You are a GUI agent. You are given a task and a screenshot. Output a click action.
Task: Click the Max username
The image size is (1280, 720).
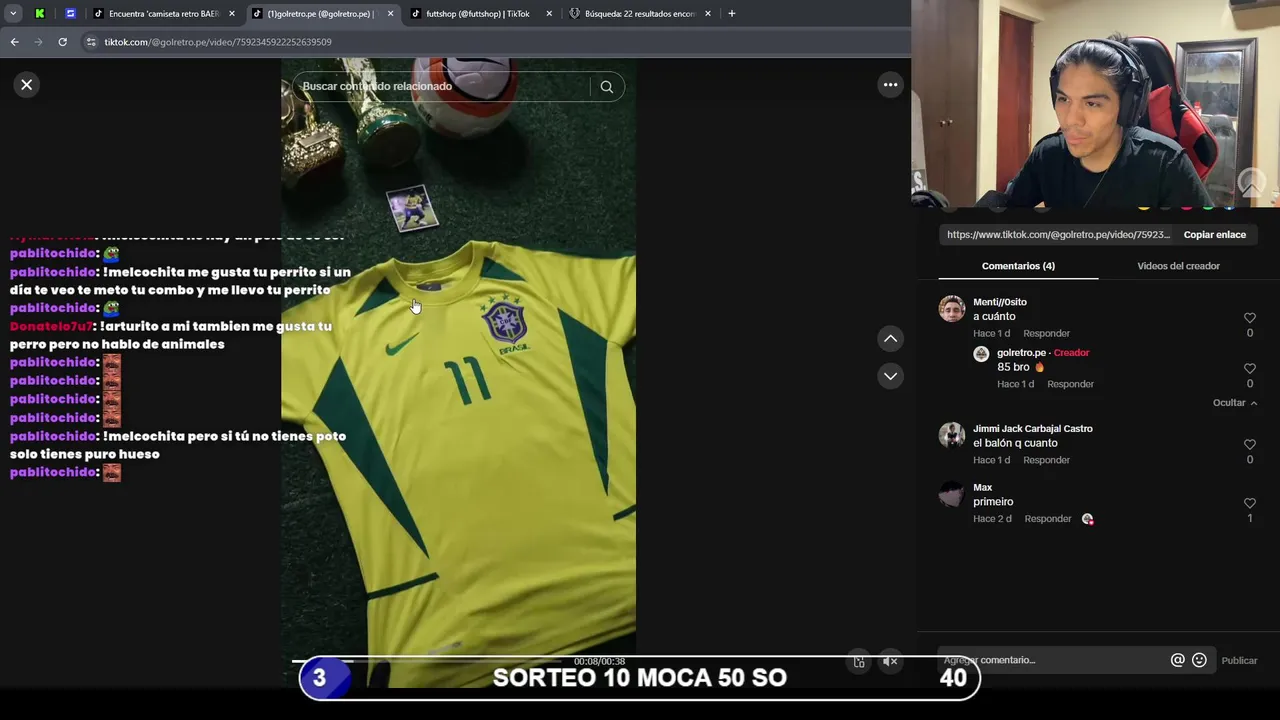983,488
